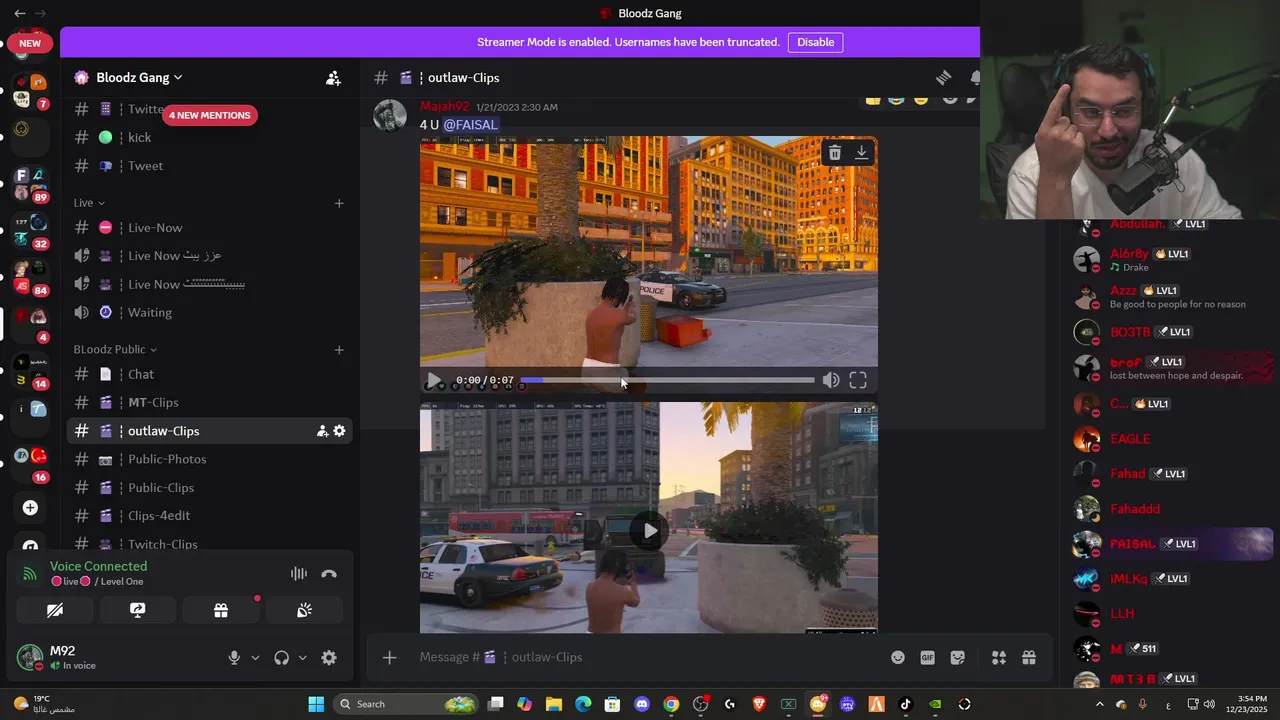Image resolution: width=1280 pixels, height=720 pixels.
Task: Open the sticker picker
Action: (958, 658)
